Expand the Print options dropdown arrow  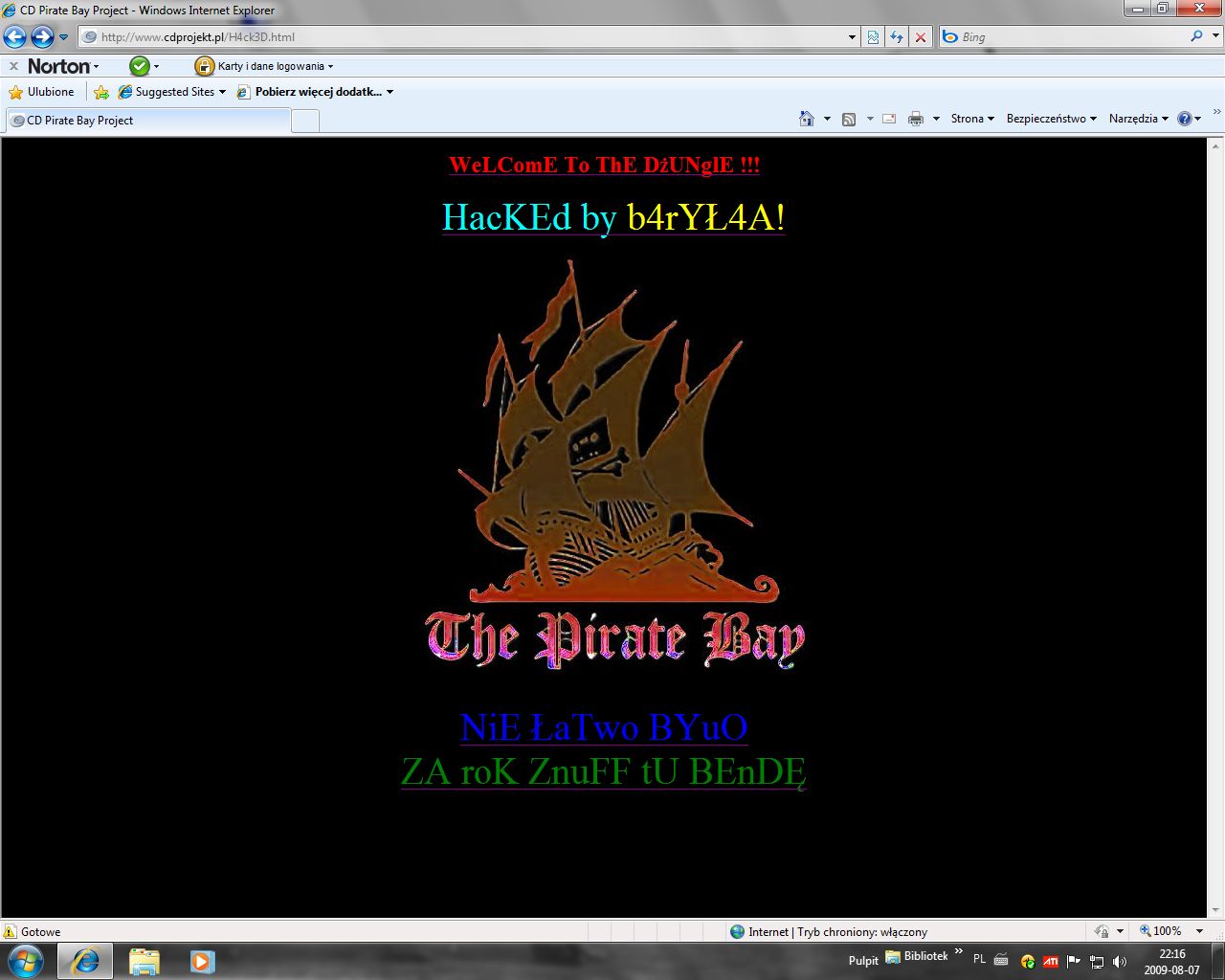935,119
